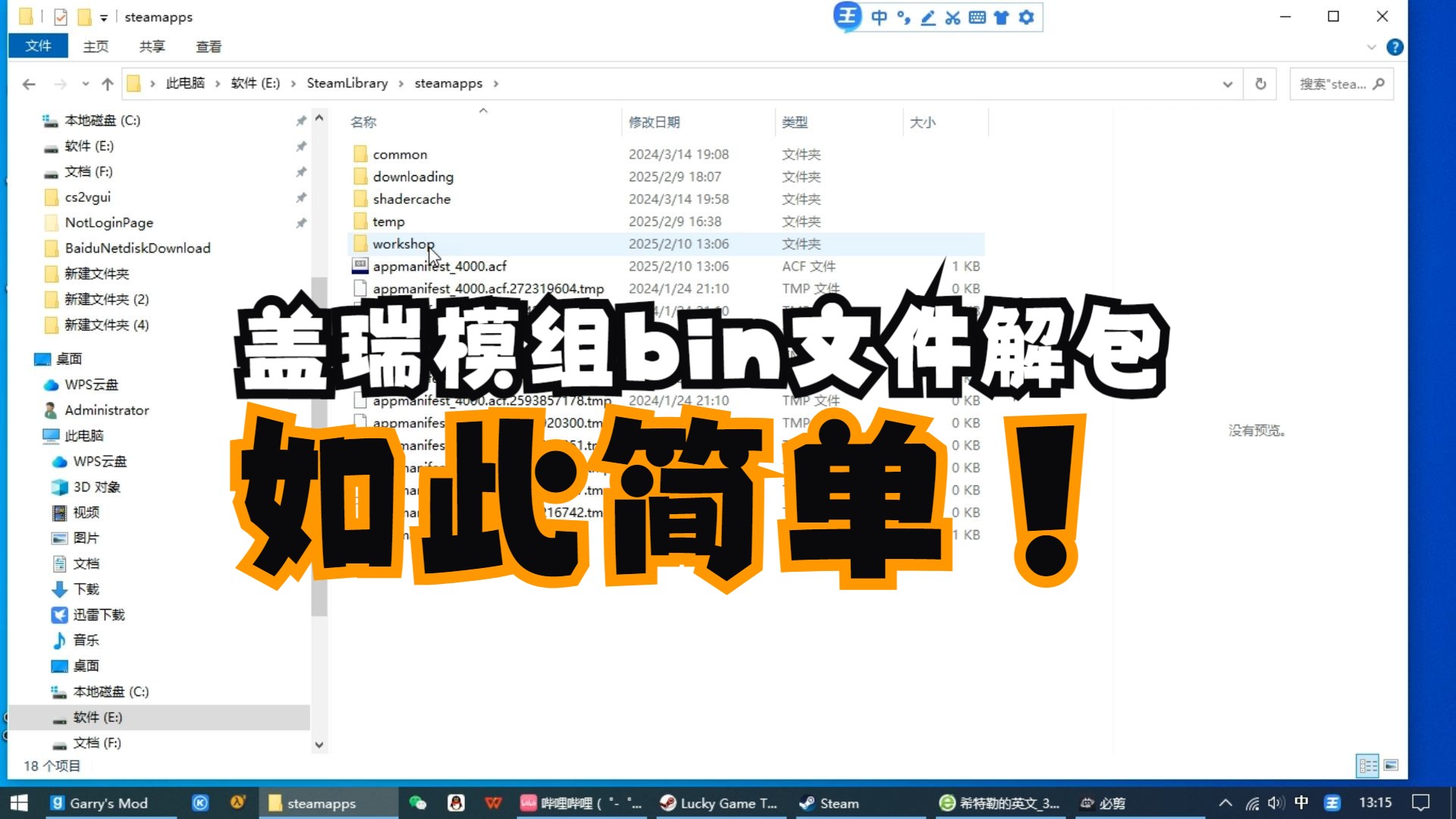Open 新建文件夹 (4) in sidebar
This screenshot has height=819, width=1456.
point(106,325)
